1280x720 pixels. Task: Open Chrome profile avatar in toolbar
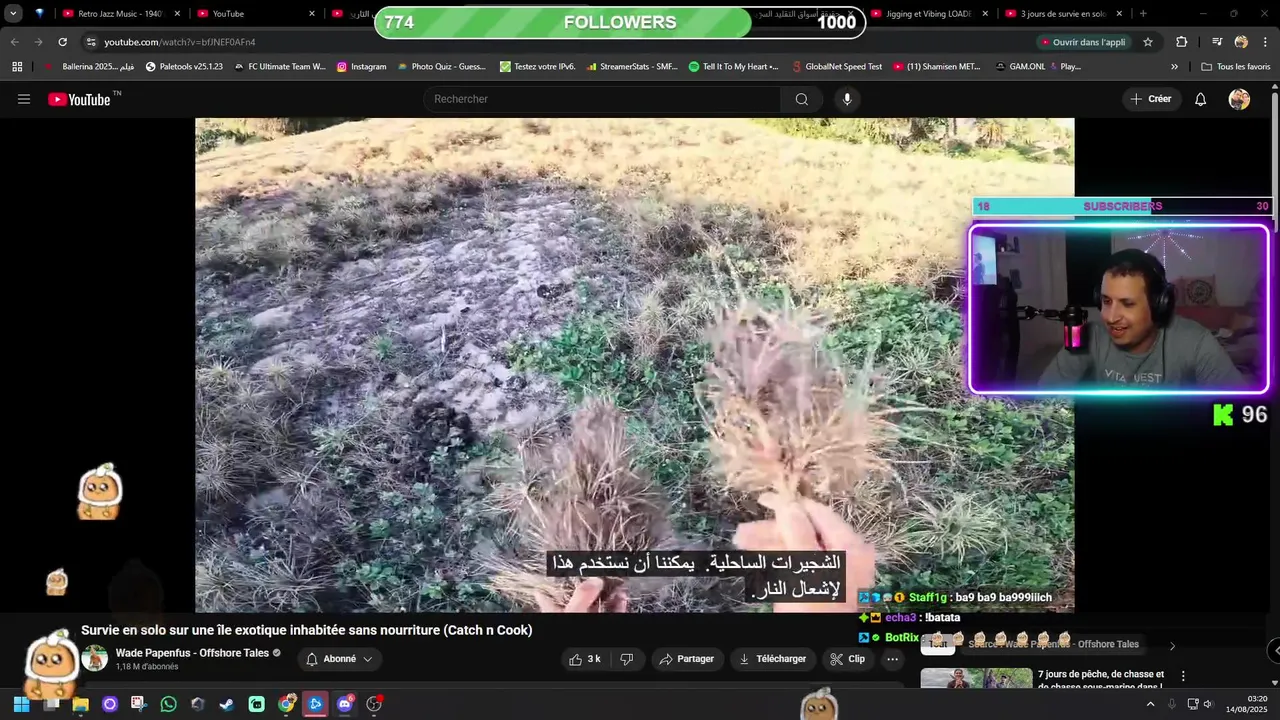point(1241,42)
